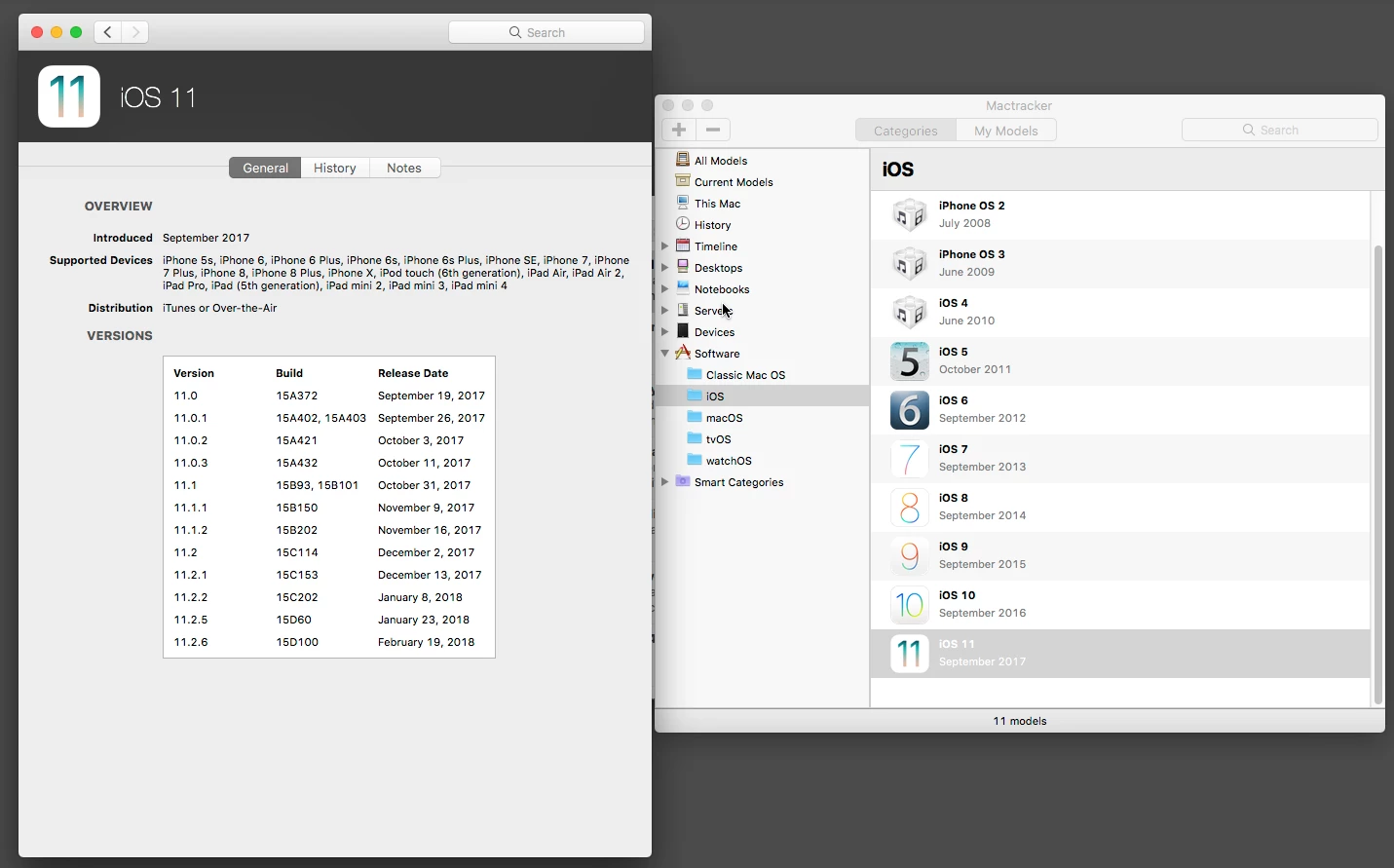Open the tvOS folder

[708, 439]
